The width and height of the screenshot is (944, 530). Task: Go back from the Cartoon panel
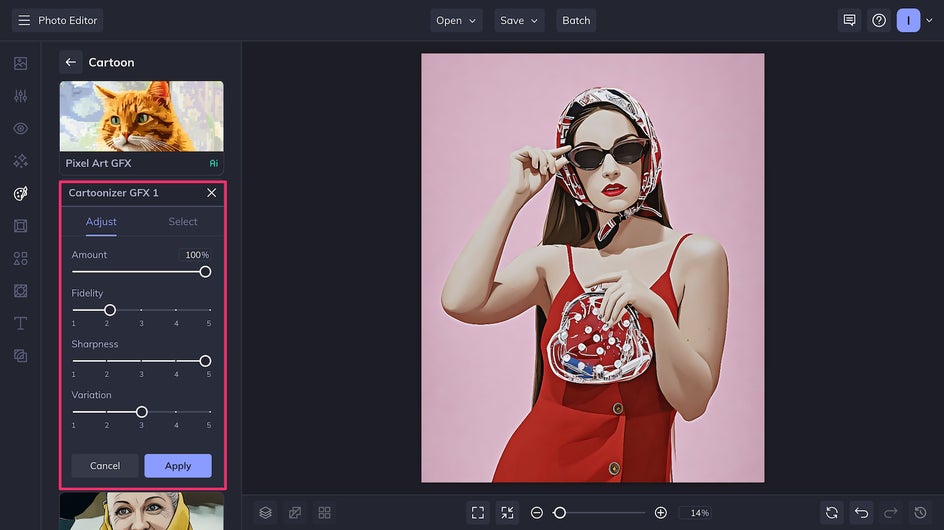(70, 62)
